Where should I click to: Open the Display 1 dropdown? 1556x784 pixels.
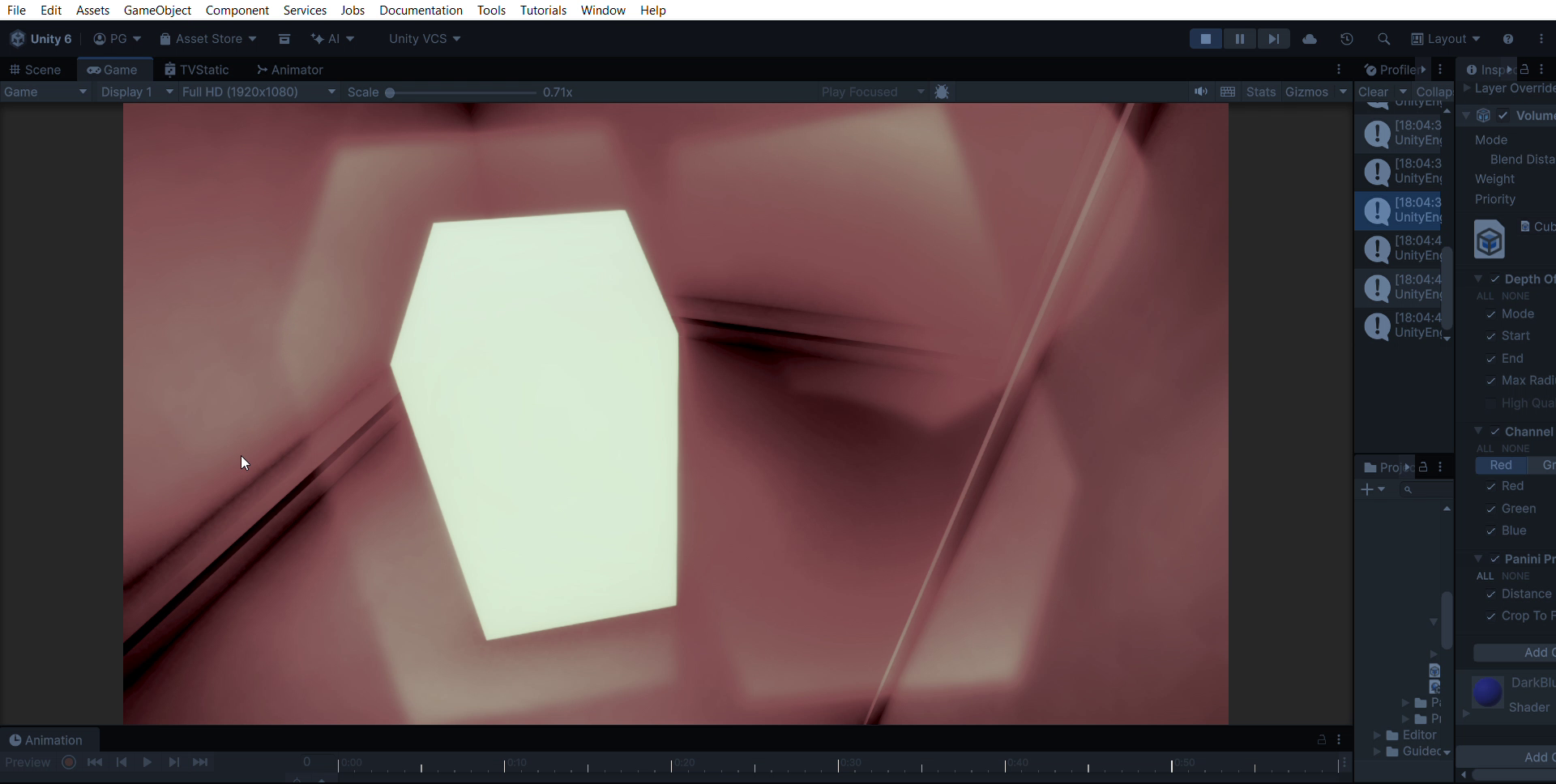point(136,92)
